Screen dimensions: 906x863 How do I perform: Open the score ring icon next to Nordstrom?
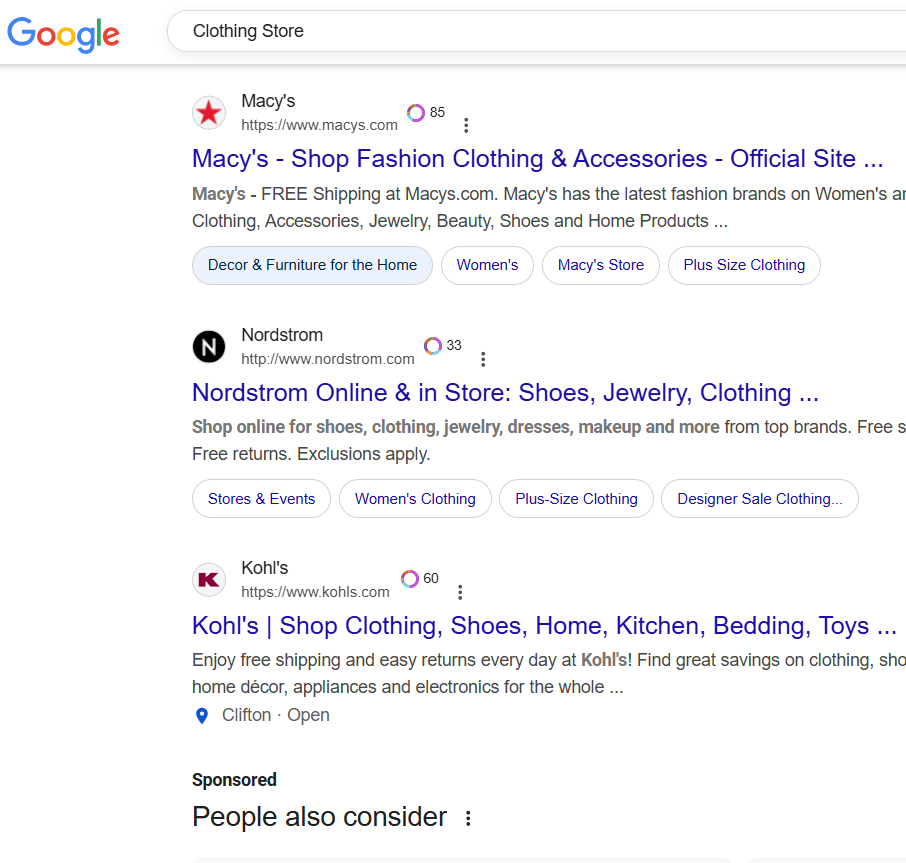coord(433,346)
